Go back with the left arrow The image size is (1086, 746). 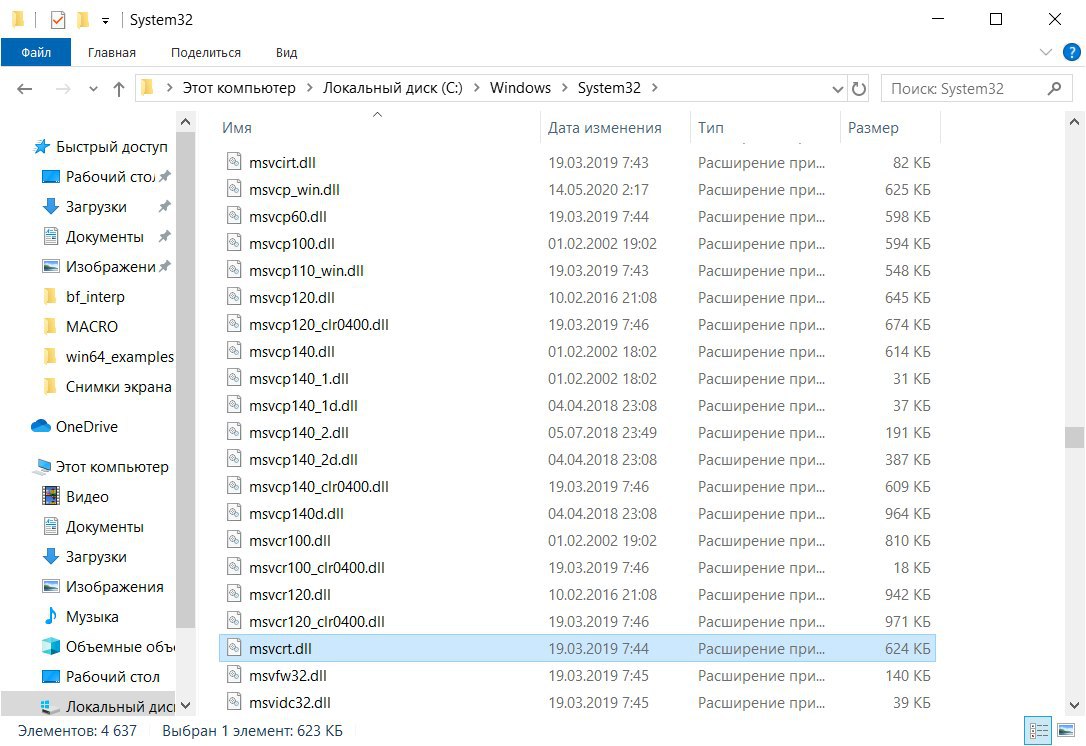25,89
